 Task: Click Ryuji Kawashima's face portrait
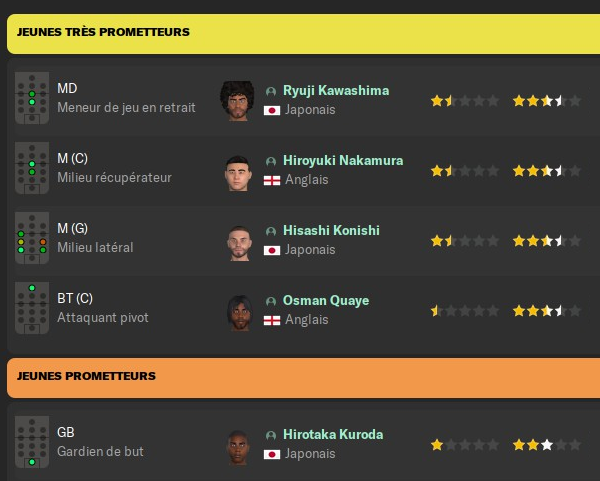pos(238,99)
